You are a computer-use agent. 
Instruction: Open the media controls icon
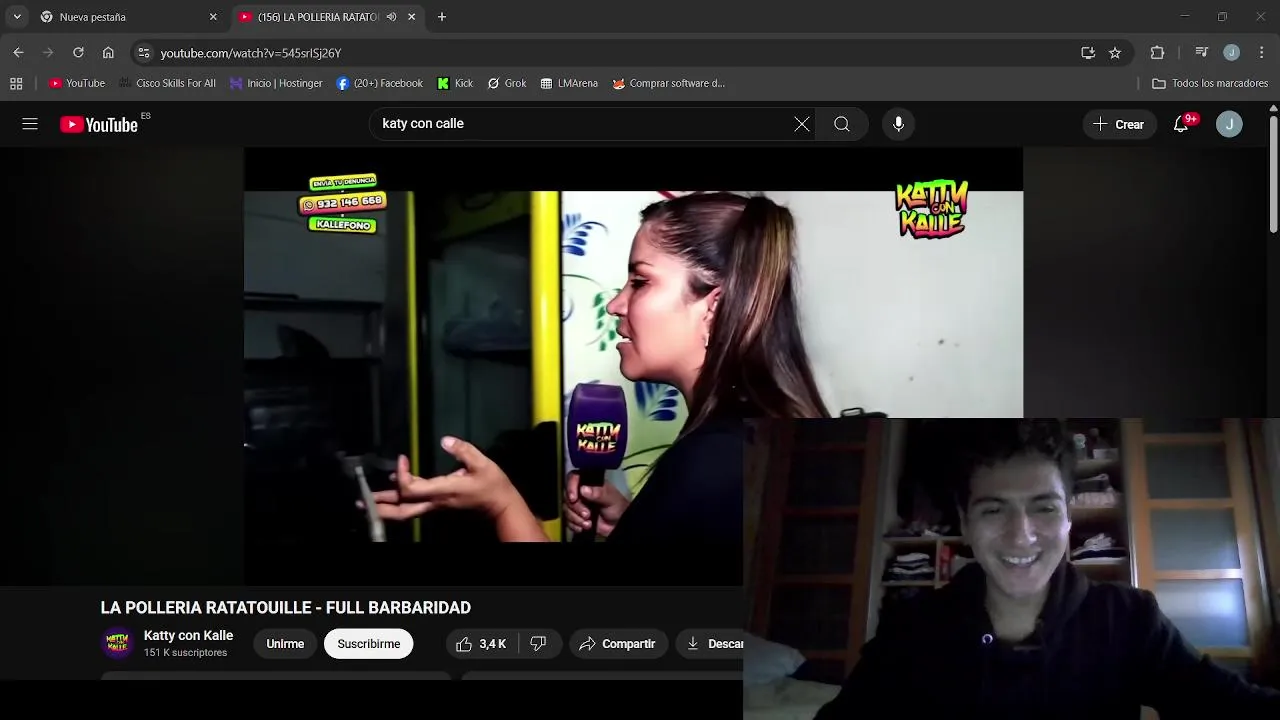[x=1202, y=53]
